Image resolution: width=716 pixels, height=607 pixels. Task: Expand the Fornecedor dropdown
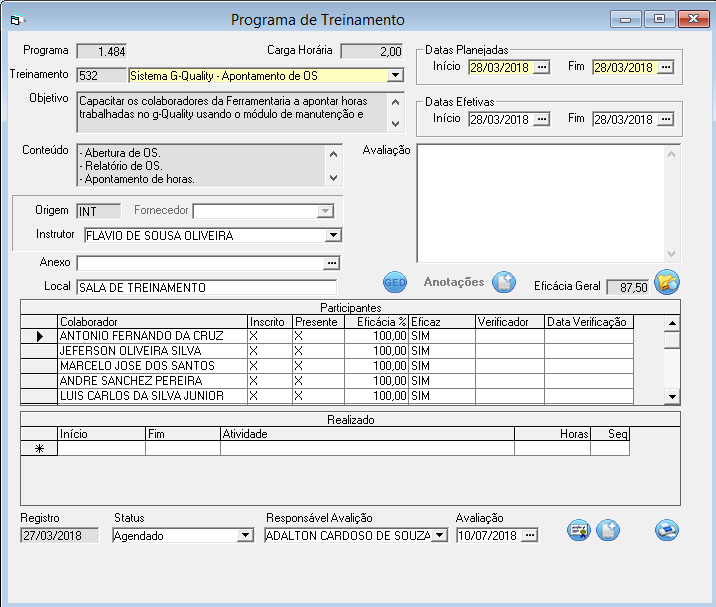pyautogui.click(x=325, y=211)
